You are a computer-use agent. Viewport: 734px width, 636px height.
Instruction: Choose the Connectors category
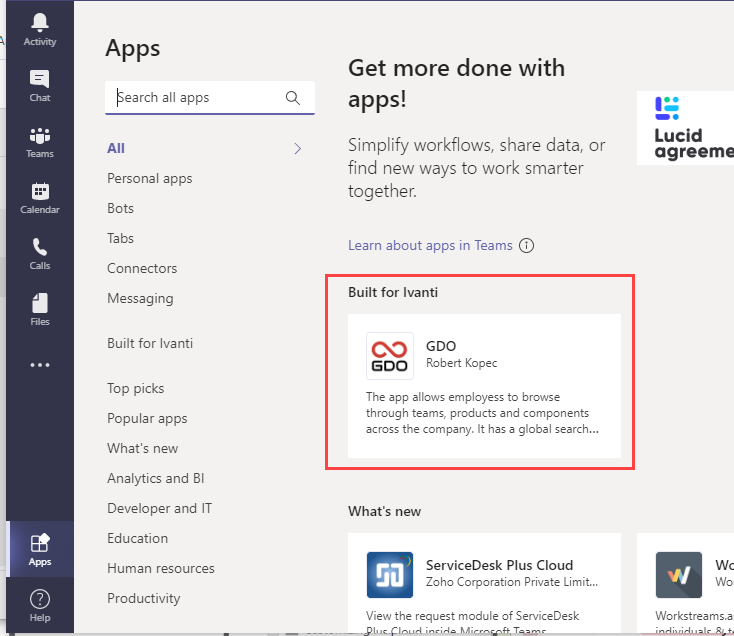point(142,268)
